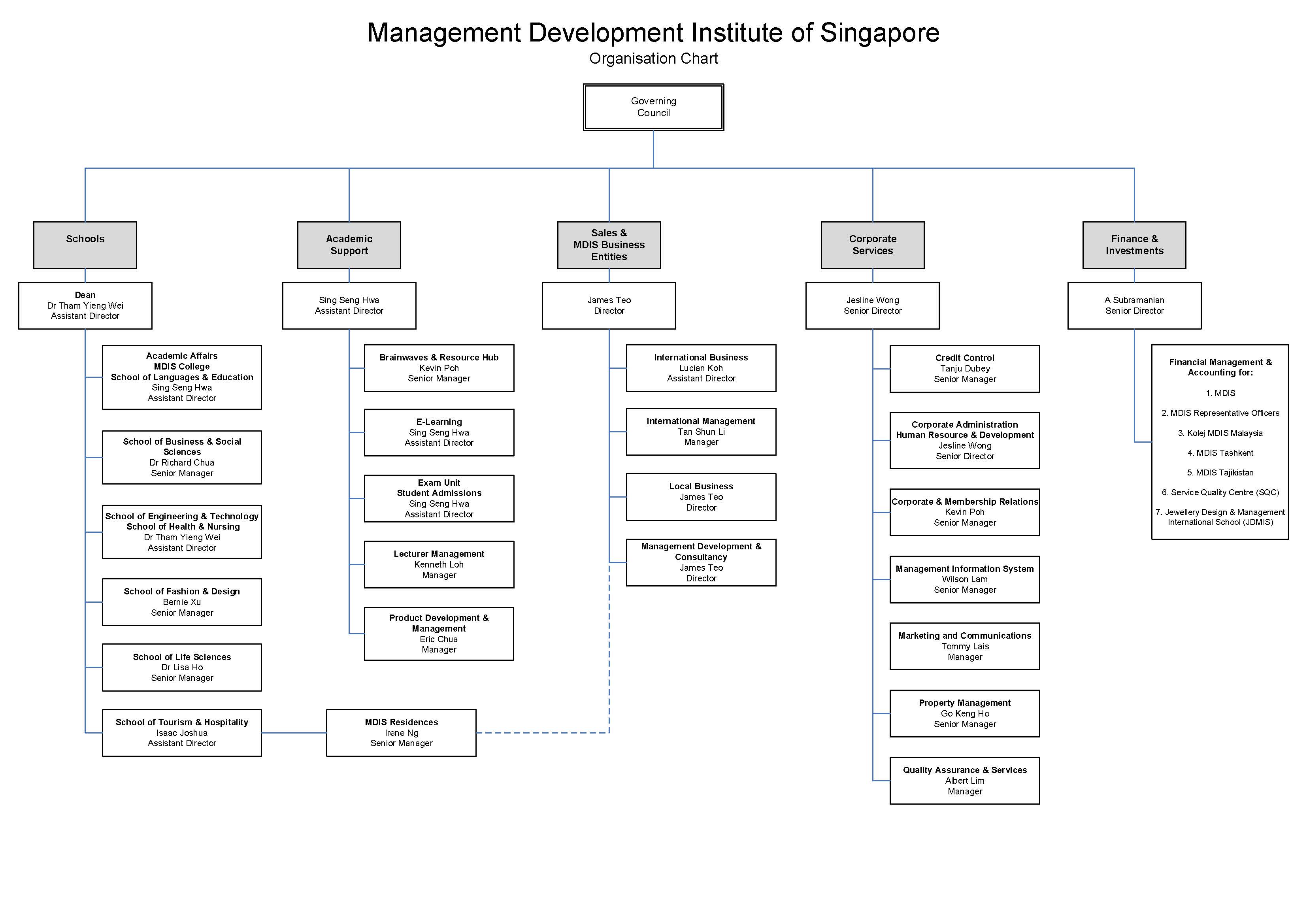Click Product Development & Management box

(439, 634)
